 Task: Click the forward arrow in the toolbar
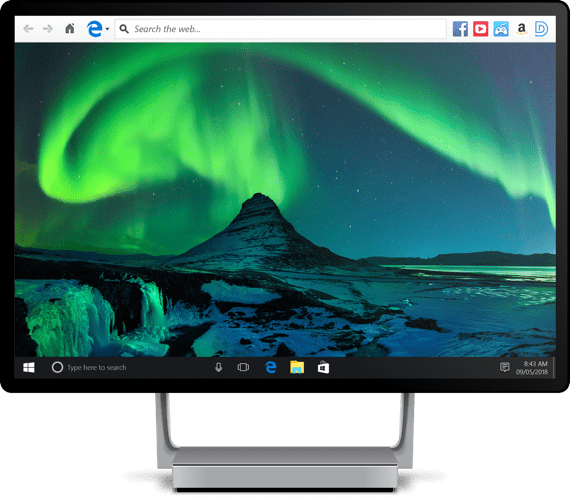pyautogui.click(x=48, y=29)
